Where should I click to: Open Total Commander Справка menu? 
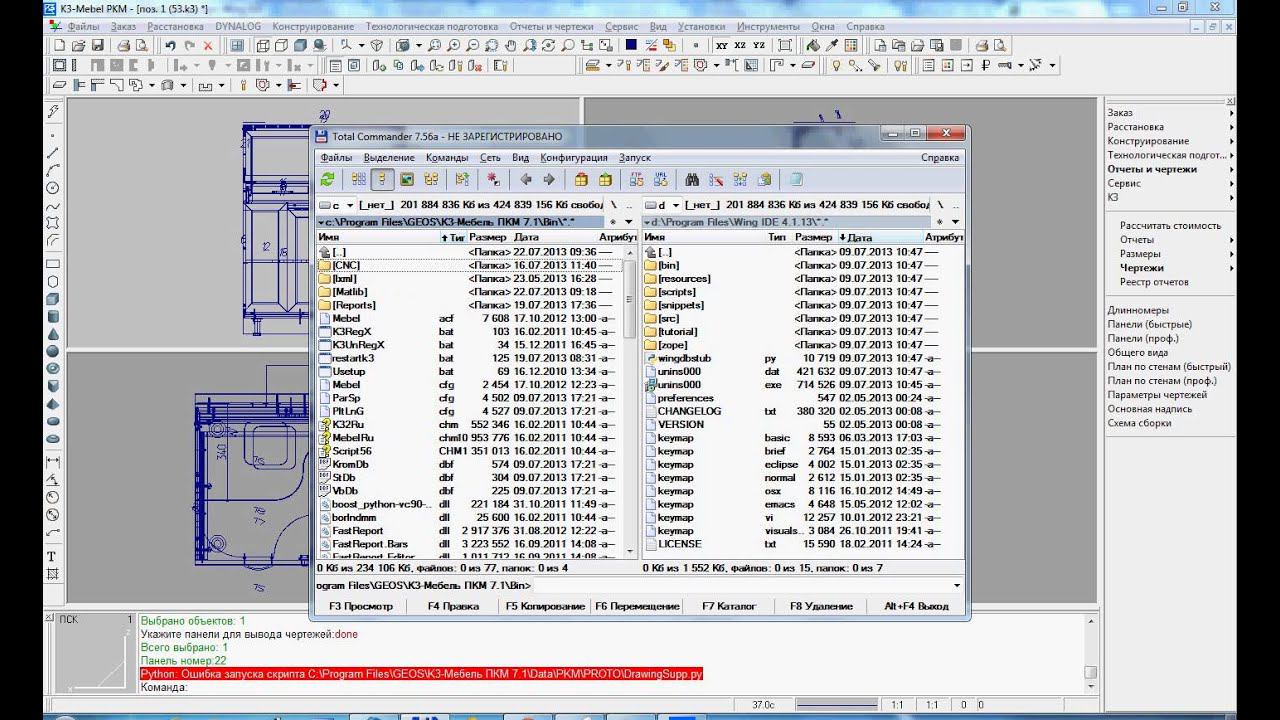[940, 157]
